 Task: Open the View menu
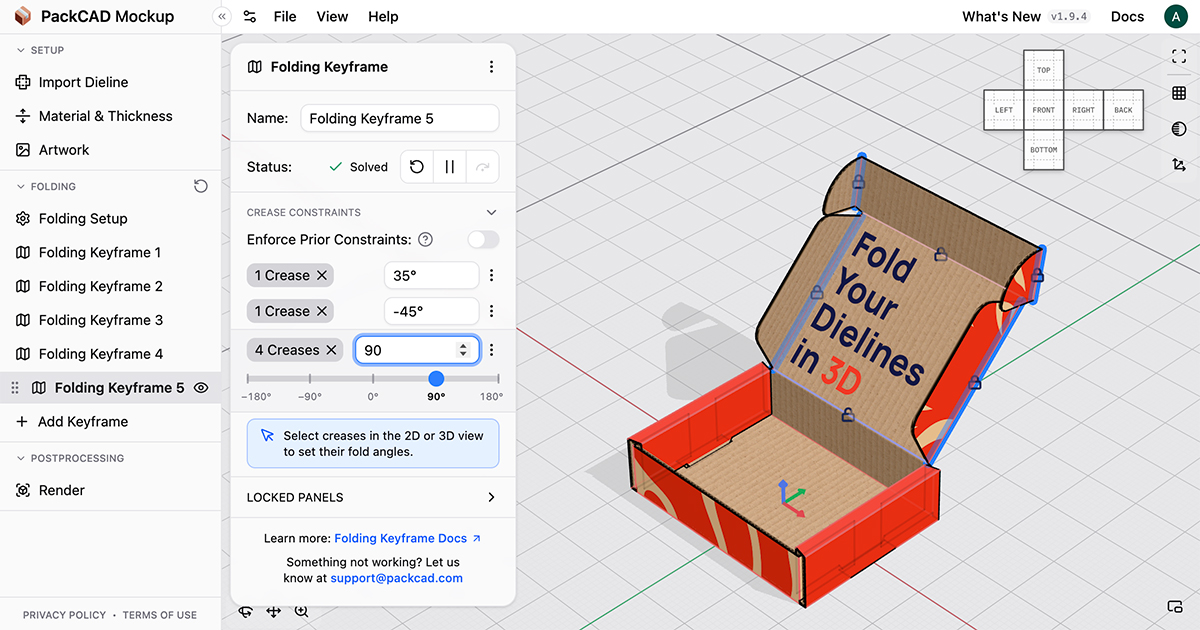point(332,16)
